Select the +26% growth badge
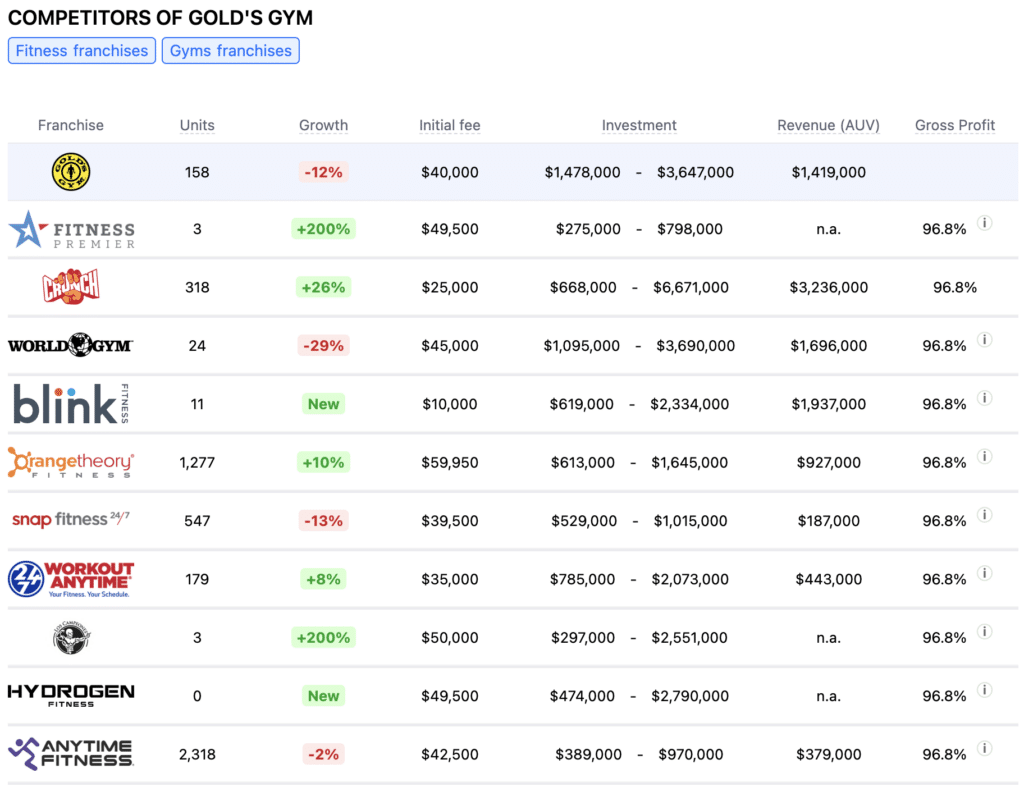 (323, 287)
